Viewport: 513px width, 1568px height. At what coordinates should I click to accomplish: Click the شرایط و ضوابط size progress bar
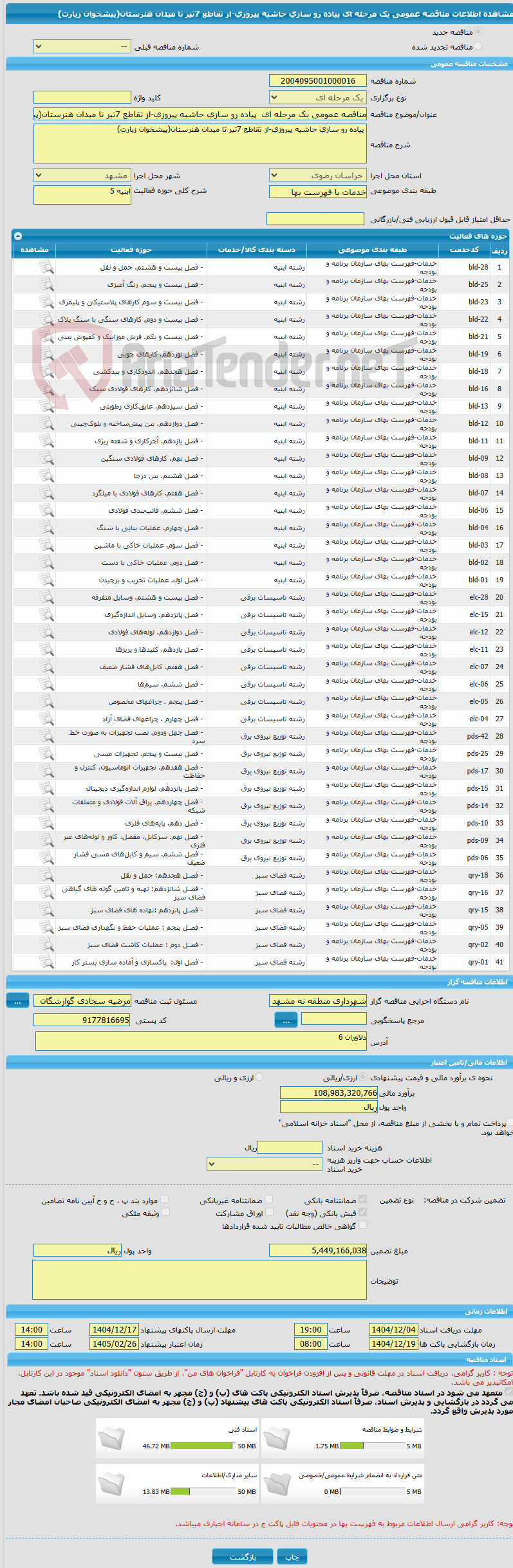coord(372,1446)
